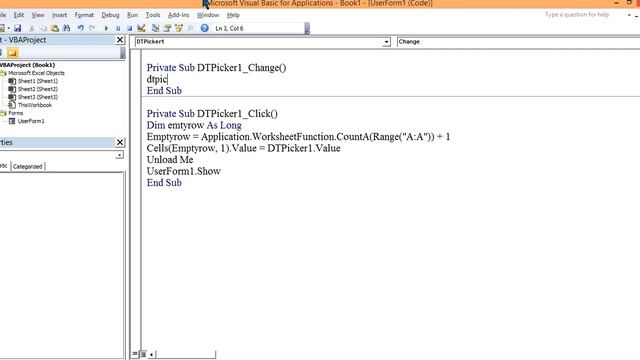Close the Project - VBAProject panel
640x360 pixels.
click(x=120, y=40)
